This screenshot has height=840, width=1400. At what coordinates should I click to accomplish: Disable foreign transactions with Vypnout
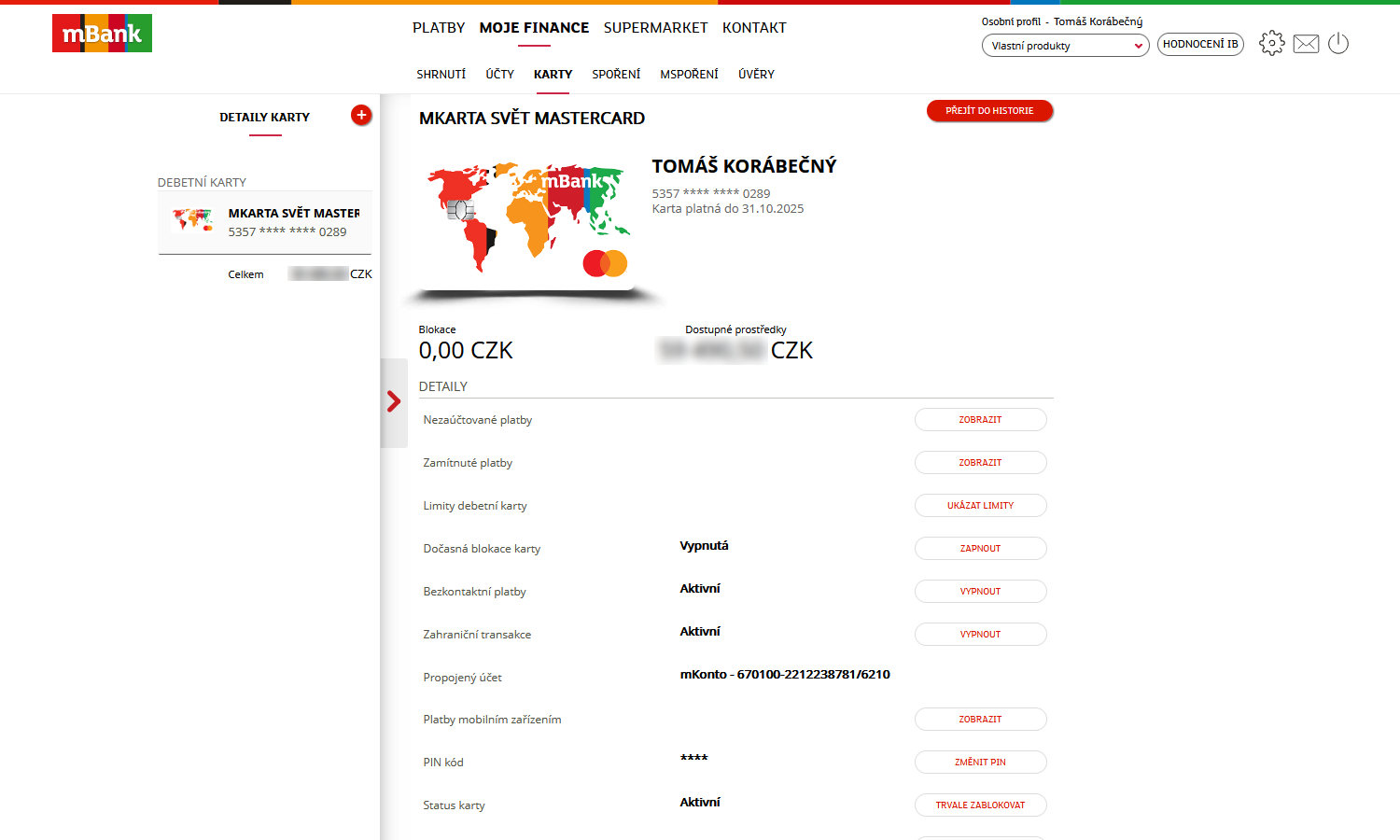pos(980,635)
